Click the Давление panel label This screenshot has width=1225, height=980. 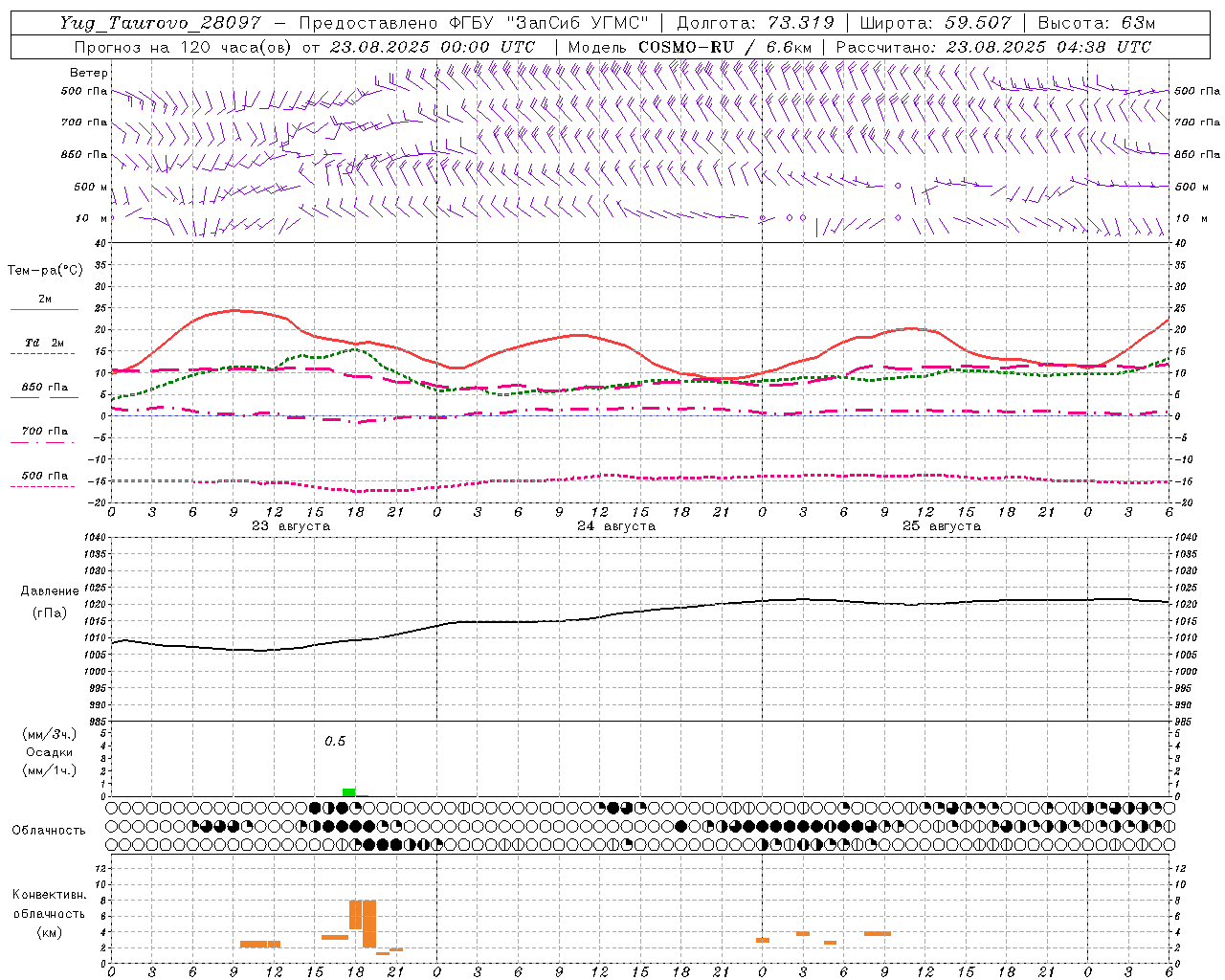(x=50, y=591)
